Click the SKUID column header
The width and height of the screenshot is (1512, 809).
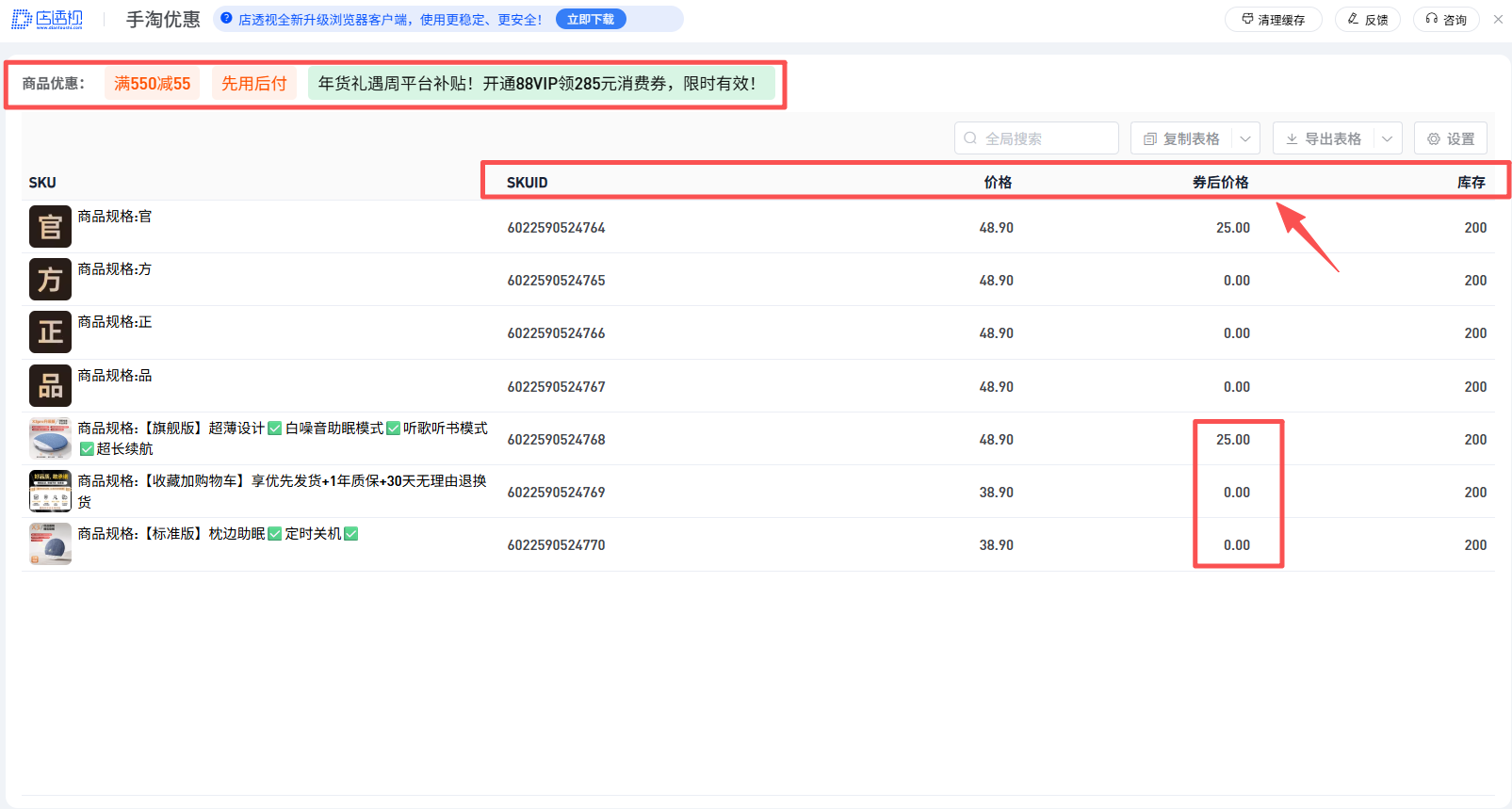pyautogui.click(x=527, y=182)
